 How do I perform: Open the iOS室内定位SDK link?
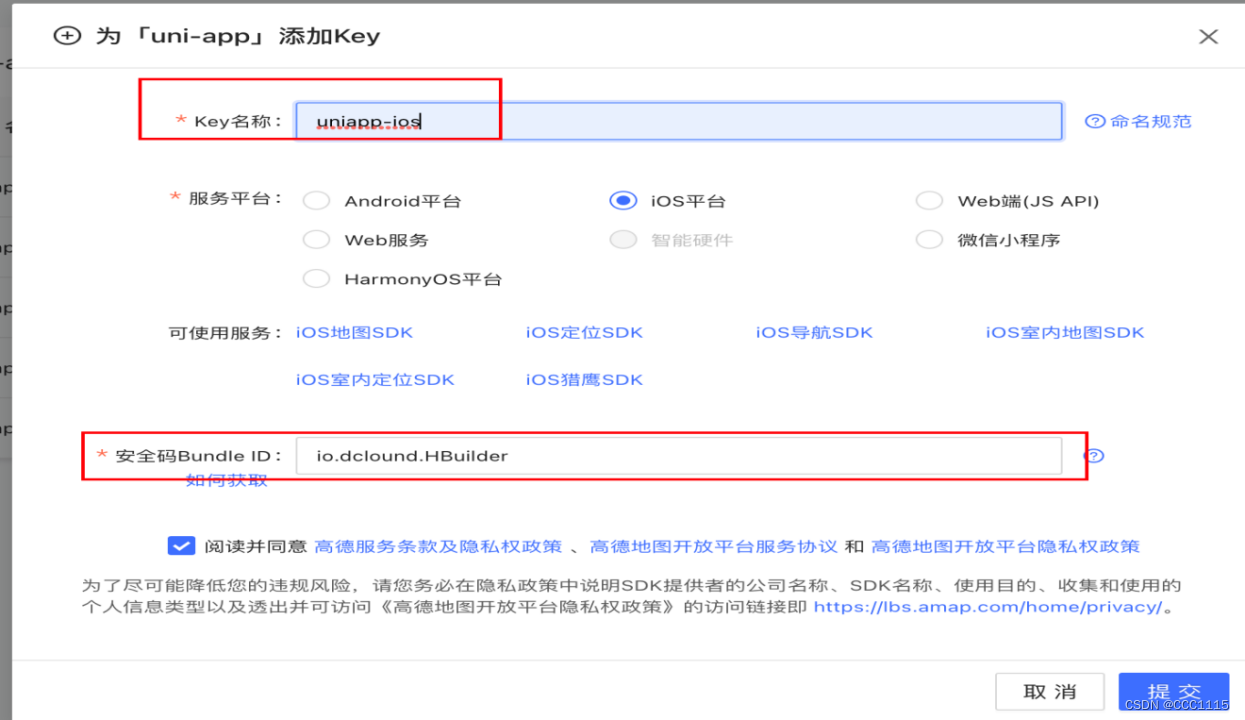click(x=375, y=379)
